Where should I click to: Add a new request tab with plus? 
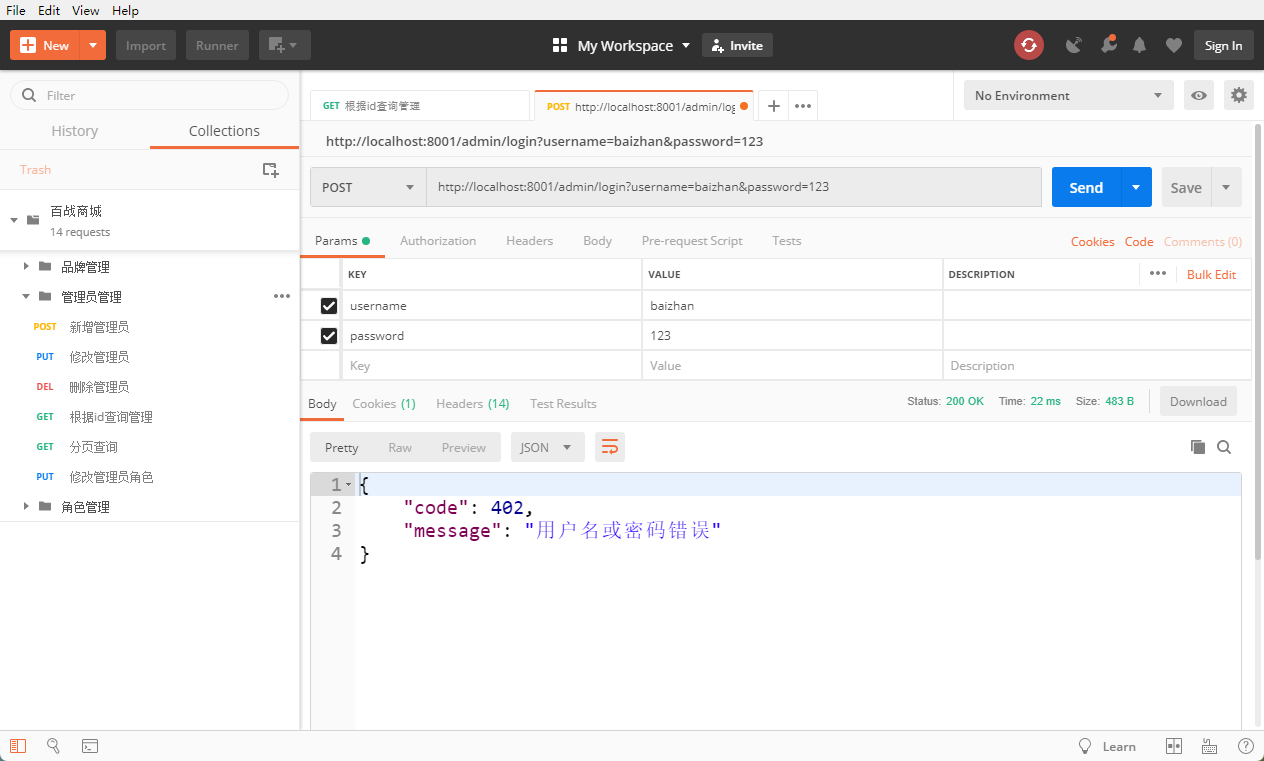[x=773, y=105]
